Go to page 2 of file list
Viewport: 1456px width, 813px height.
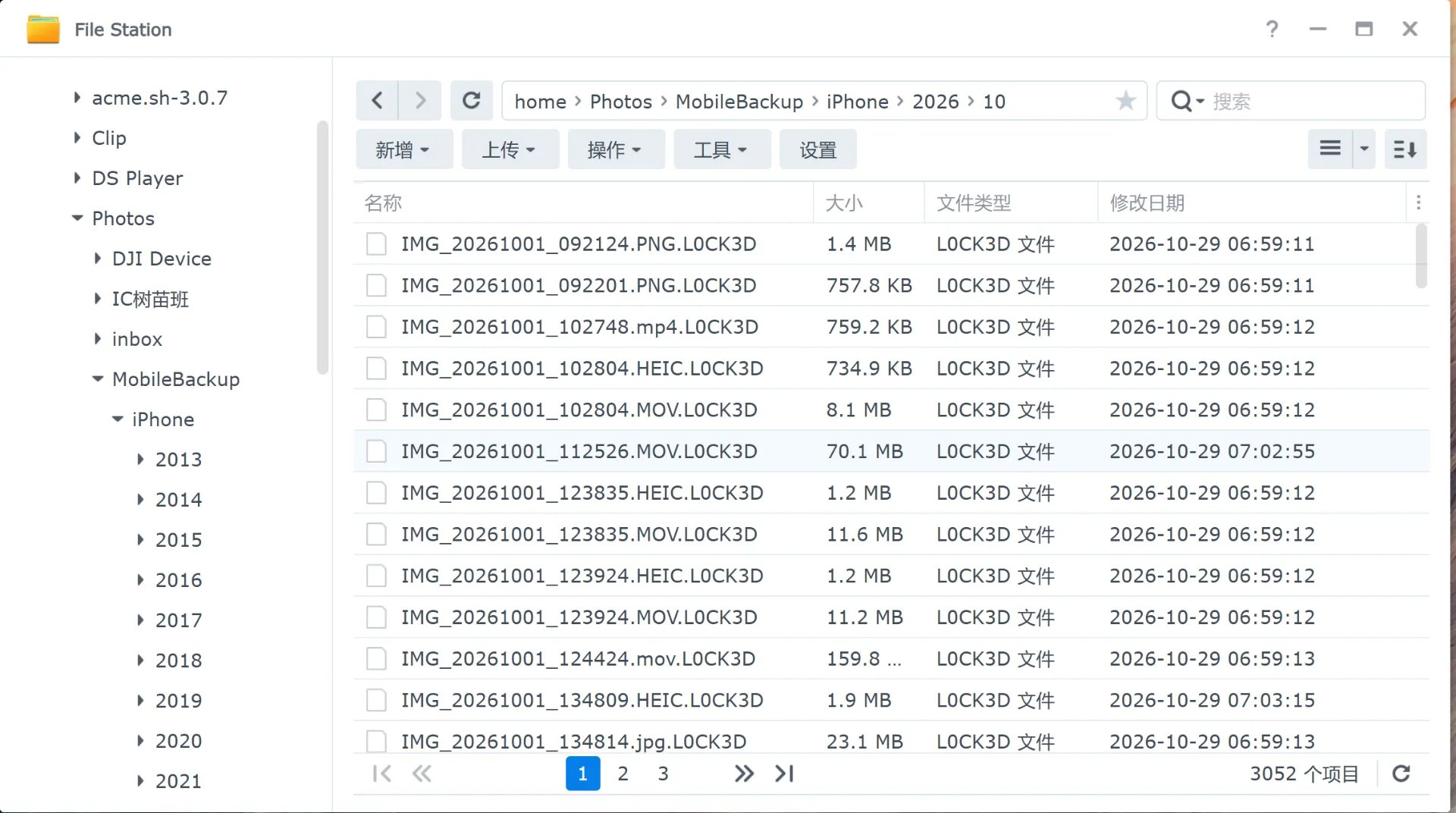(x=623, y=774)
